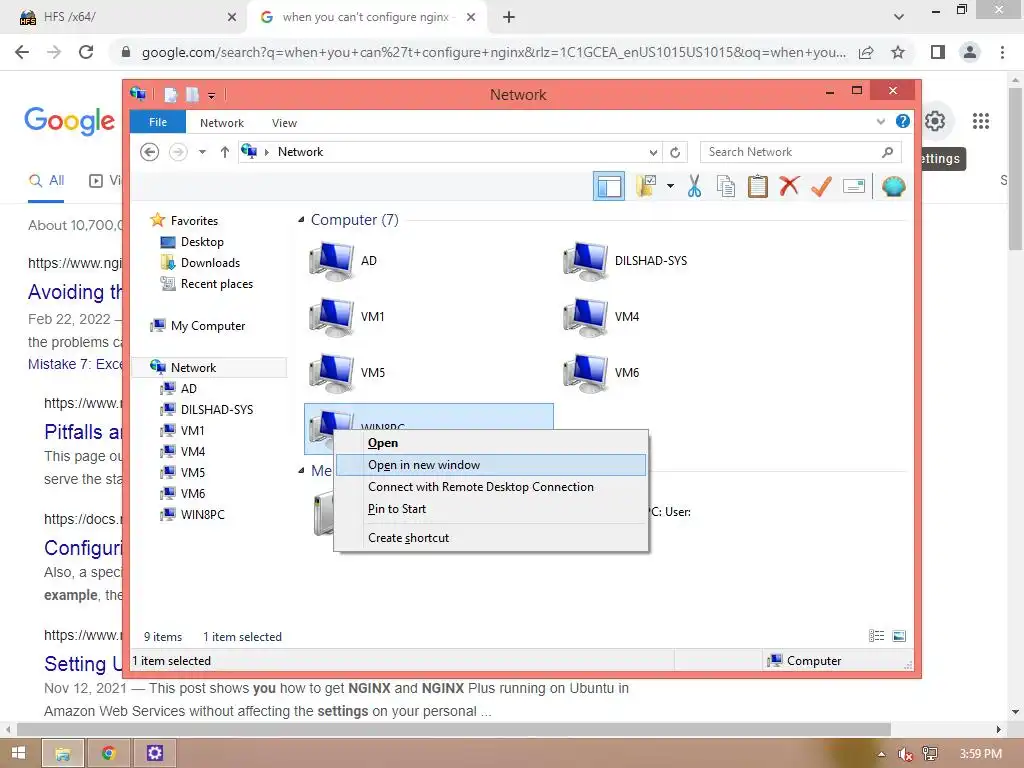Open the folder options dropdown arrow
The width and height of the screenshot is (1024, 768).
(670, 187)
